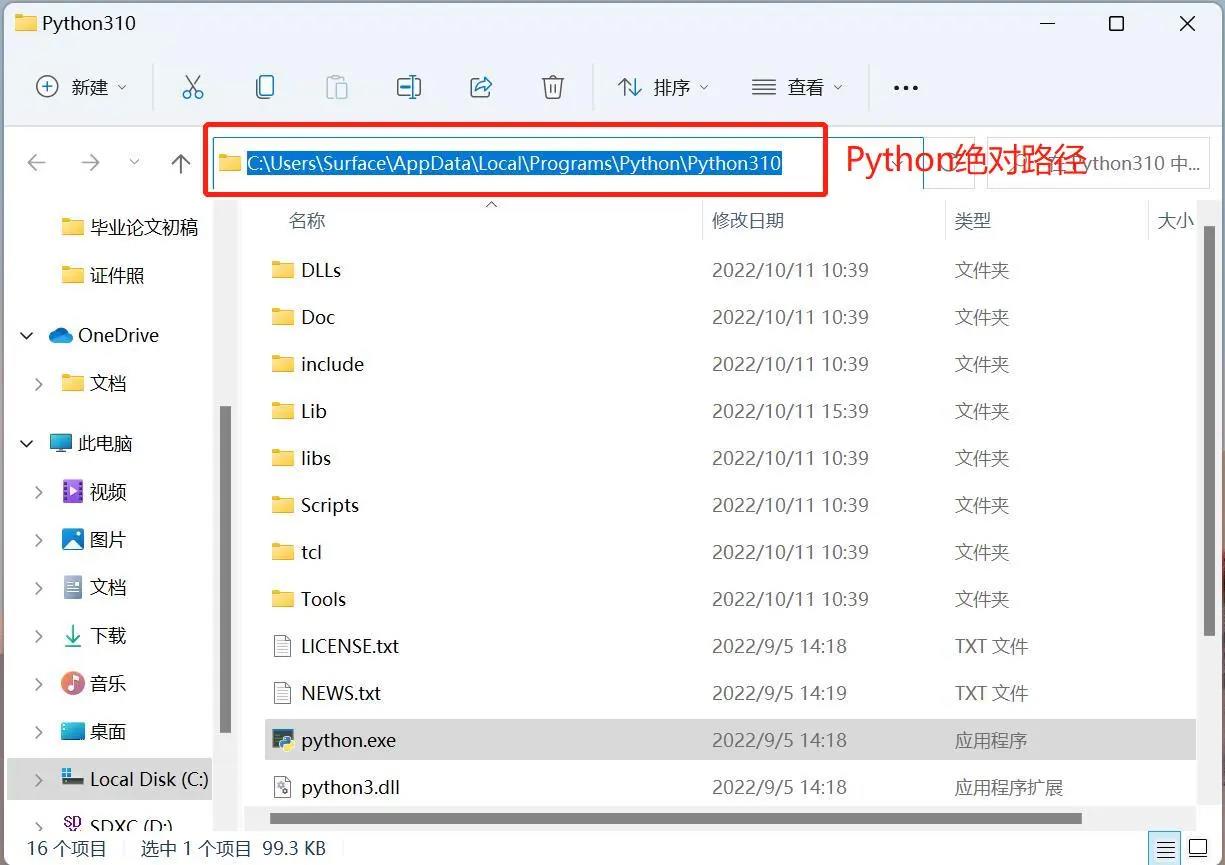Expand the OneDrive tree node
Image resolution: width=1225 pixels, height=865 pixels.
(x=27, y=336)
